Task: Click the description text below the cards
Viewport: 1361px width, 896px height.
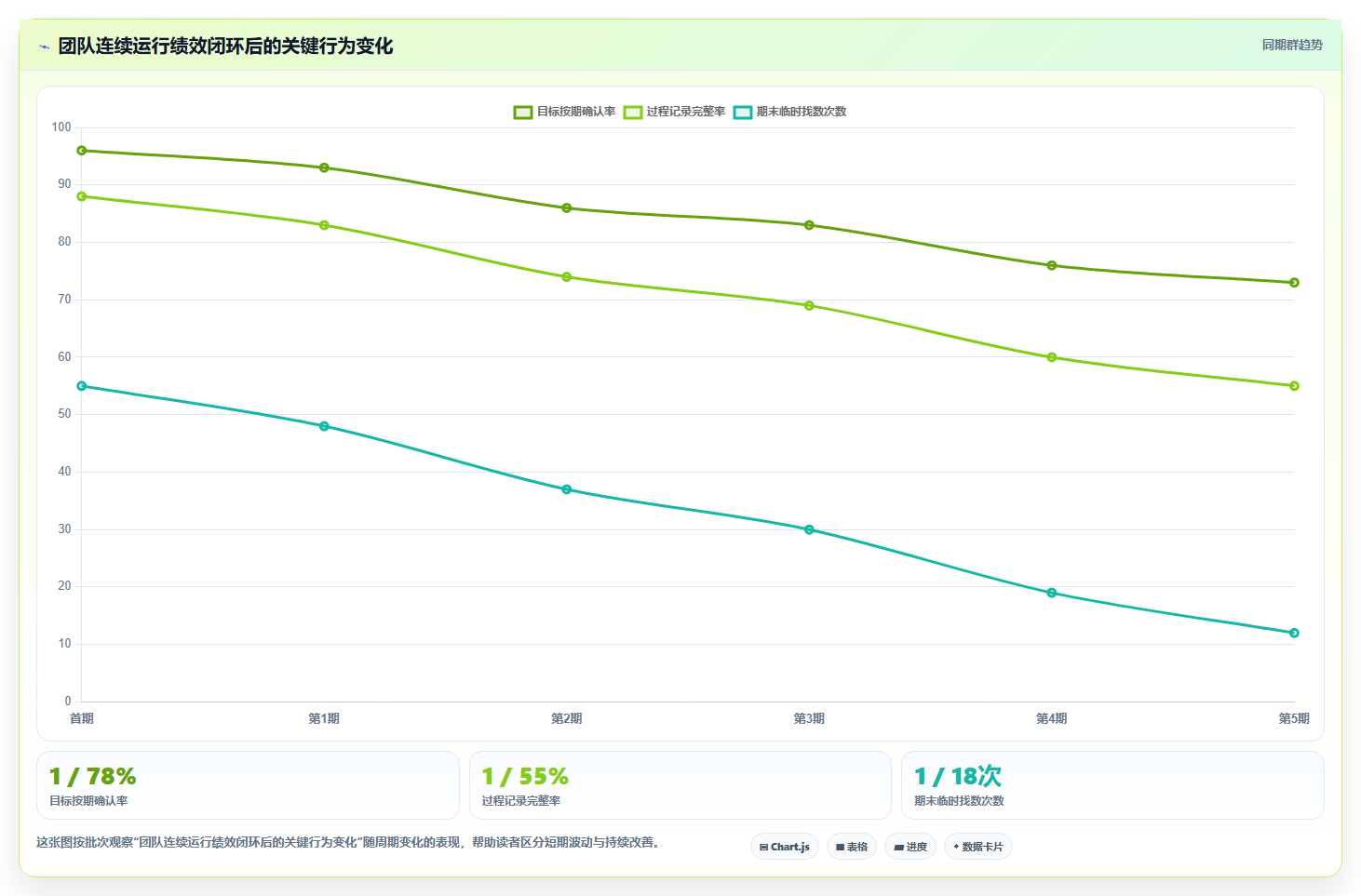Action: tap(348, 843)
